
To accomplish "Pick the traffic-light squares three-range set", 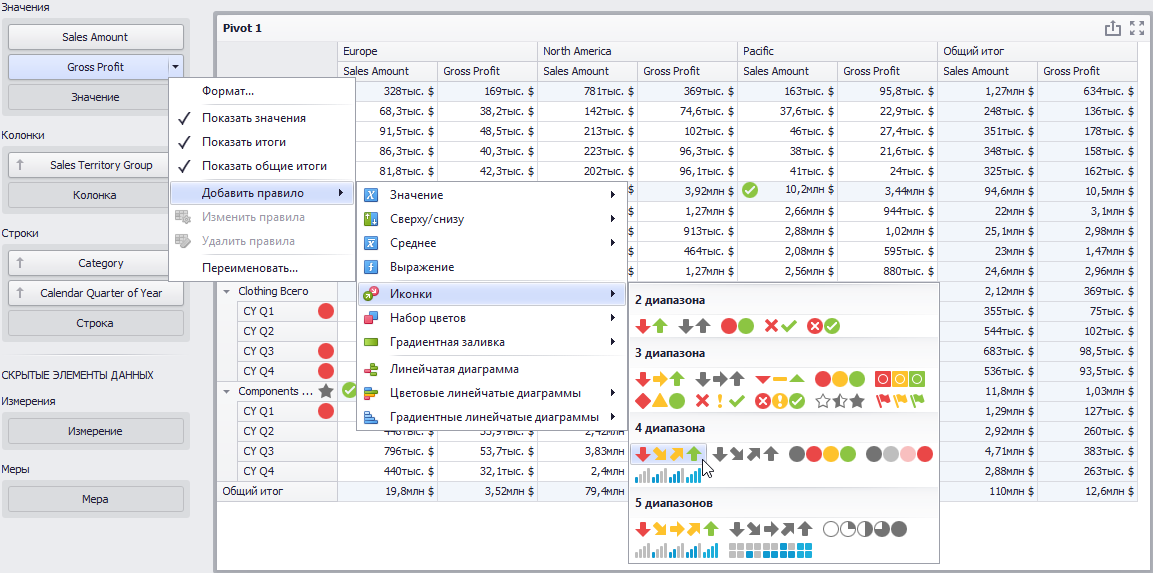I will [899, 379].
